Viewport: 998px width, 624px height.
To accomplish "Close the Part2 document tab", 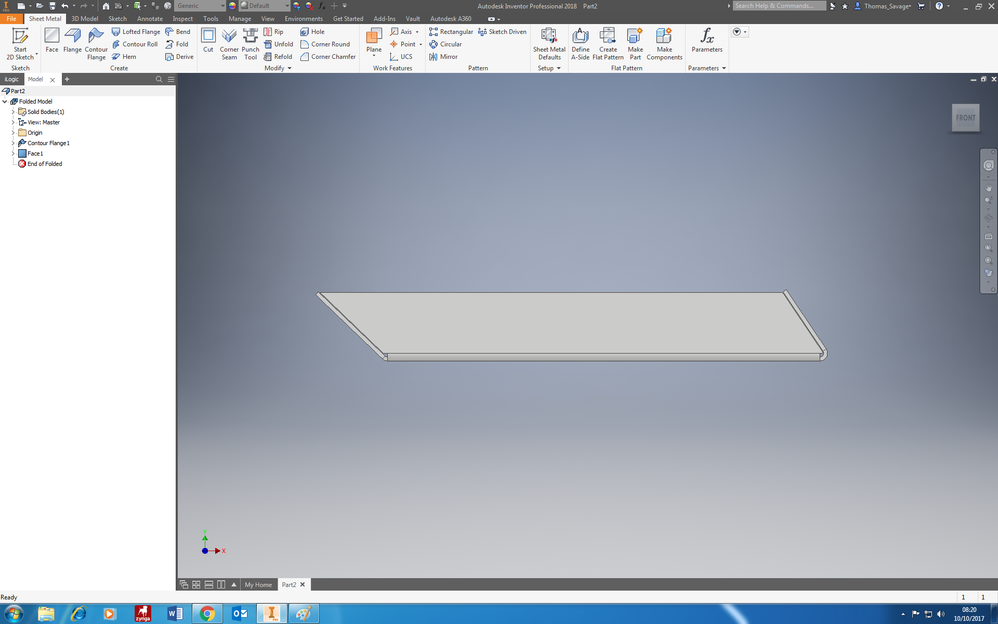I will point(303,585).
